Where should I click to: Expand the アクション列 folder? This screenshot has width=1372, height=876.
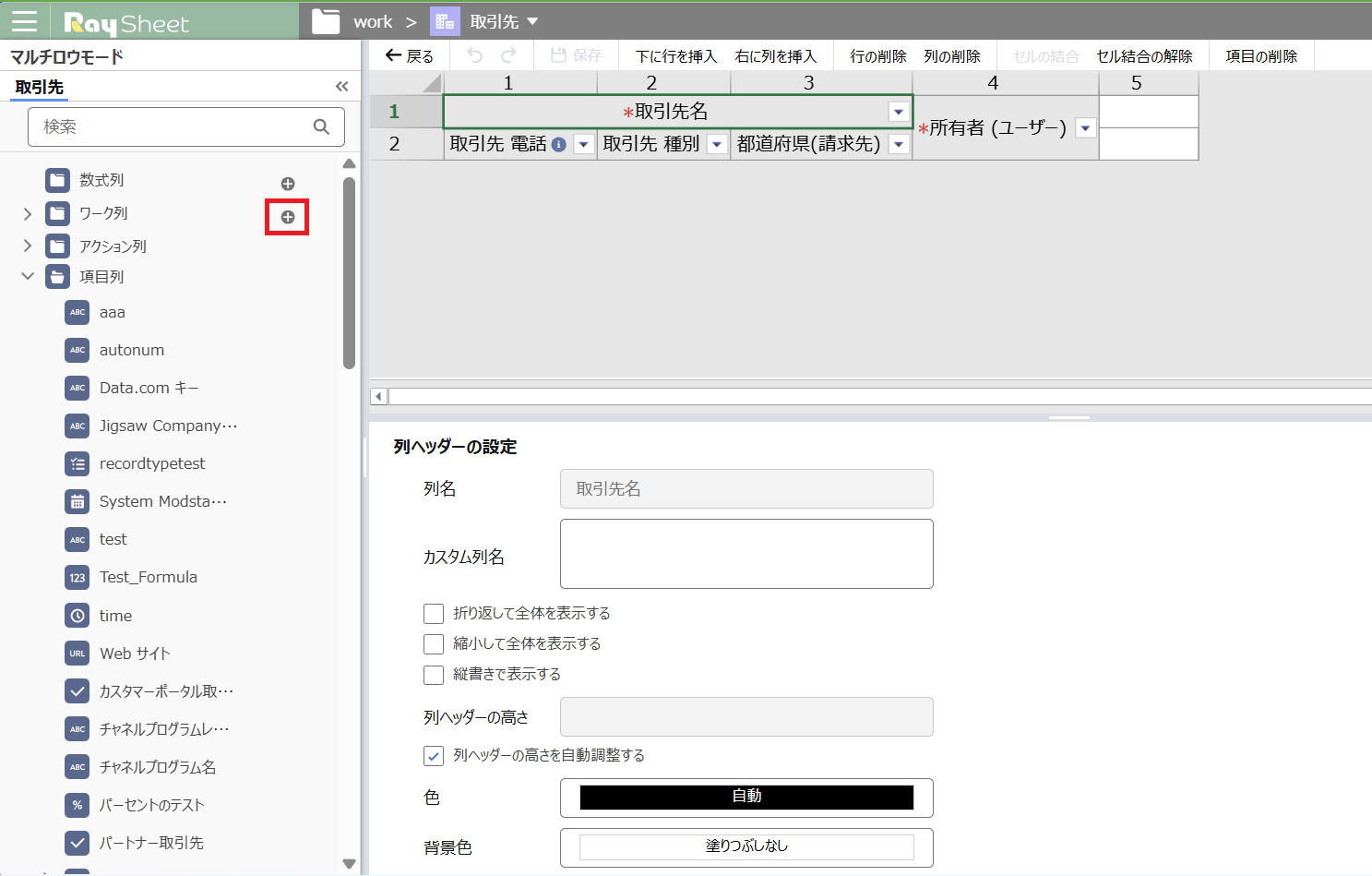28,246
